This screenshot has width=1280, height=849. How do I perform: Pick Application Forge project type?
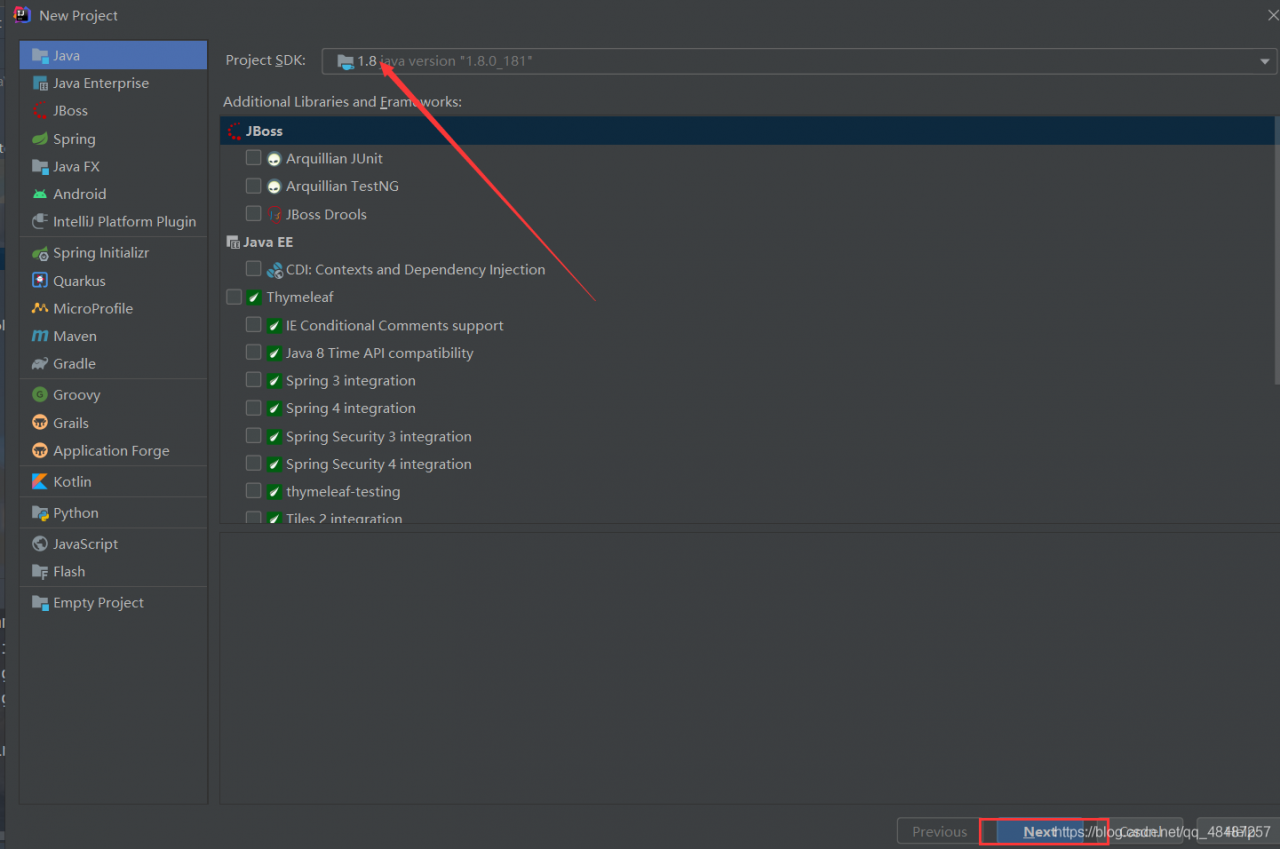point(113,451)
